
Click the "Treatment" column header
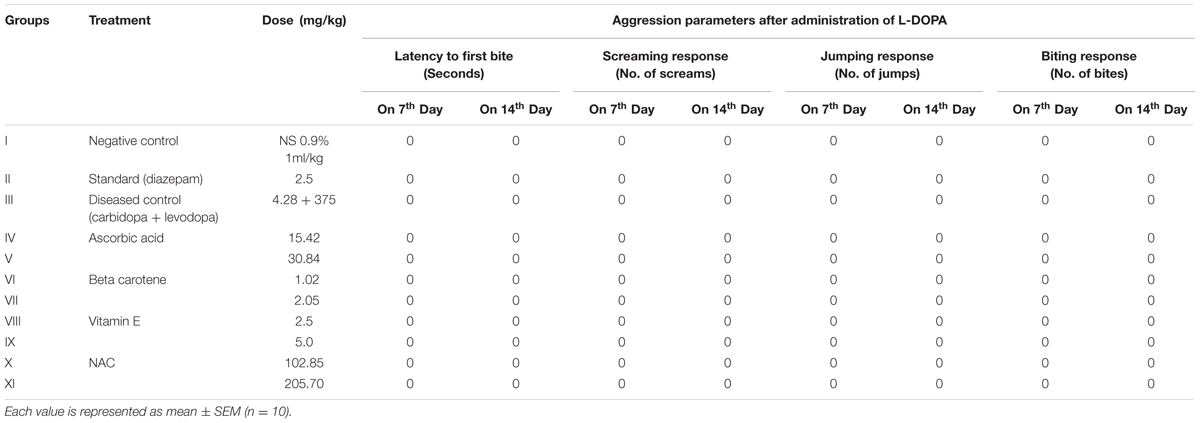click(x=121, y=20)
